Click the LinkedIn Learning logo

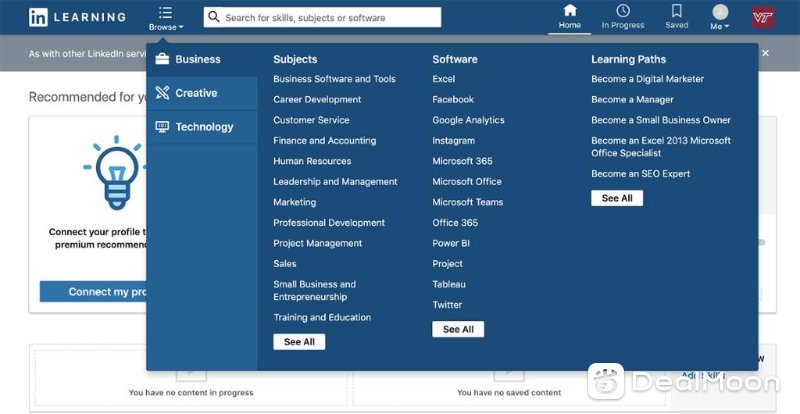click(77, 17)
